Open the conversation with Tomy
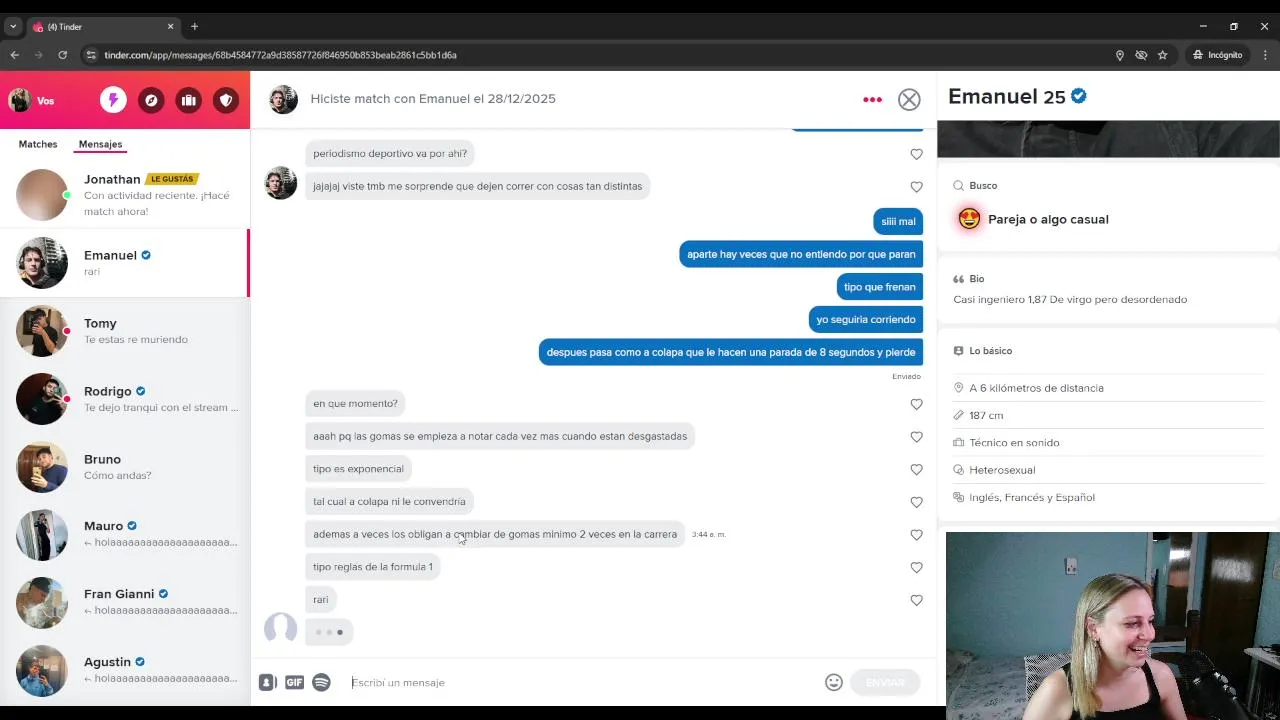This screenshot has width=1280, height=720. (125, 331)
